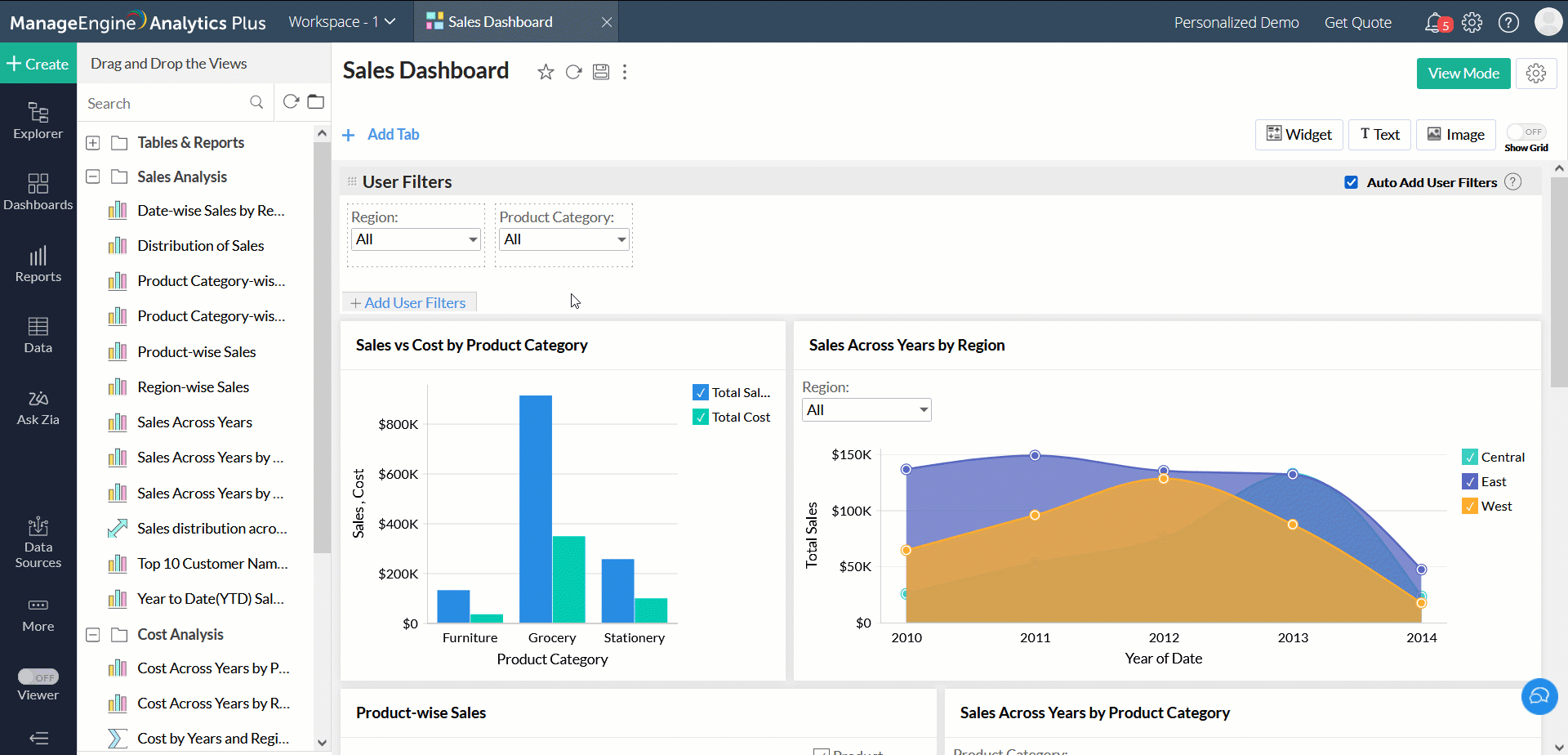Open the notifications bell
This screenshot has height=755, width=1568.
click(x=1434, y=22)
